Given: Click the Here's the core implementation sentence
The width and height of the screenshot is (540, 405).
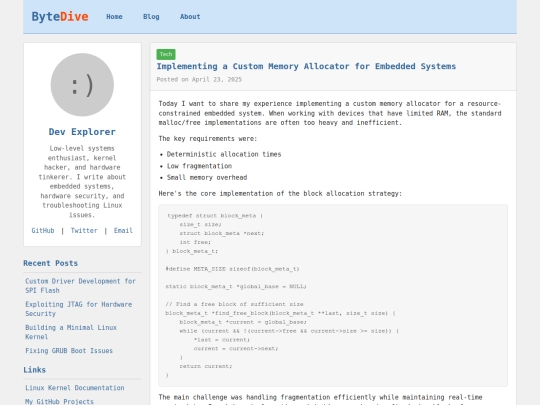Looking at the screenshot, I should [280, 194].
